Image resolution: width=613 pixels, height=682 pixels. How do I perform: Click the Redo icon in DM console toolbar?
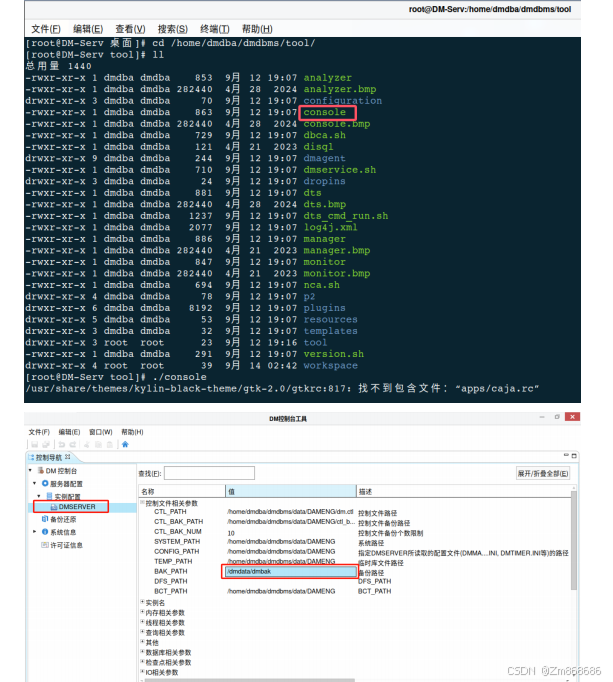pyautogui.click(x=73, y=444)
